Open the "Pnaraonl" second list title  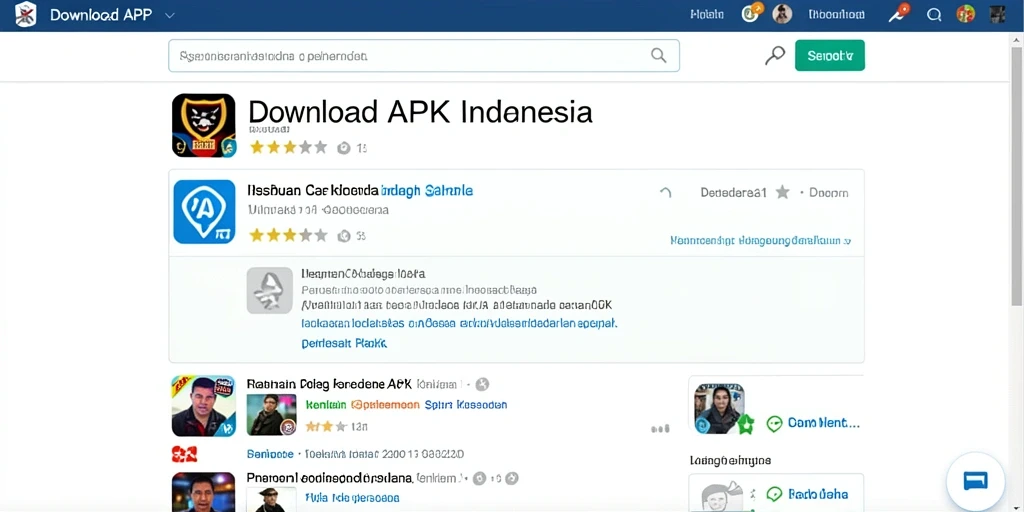coord(330,478)
